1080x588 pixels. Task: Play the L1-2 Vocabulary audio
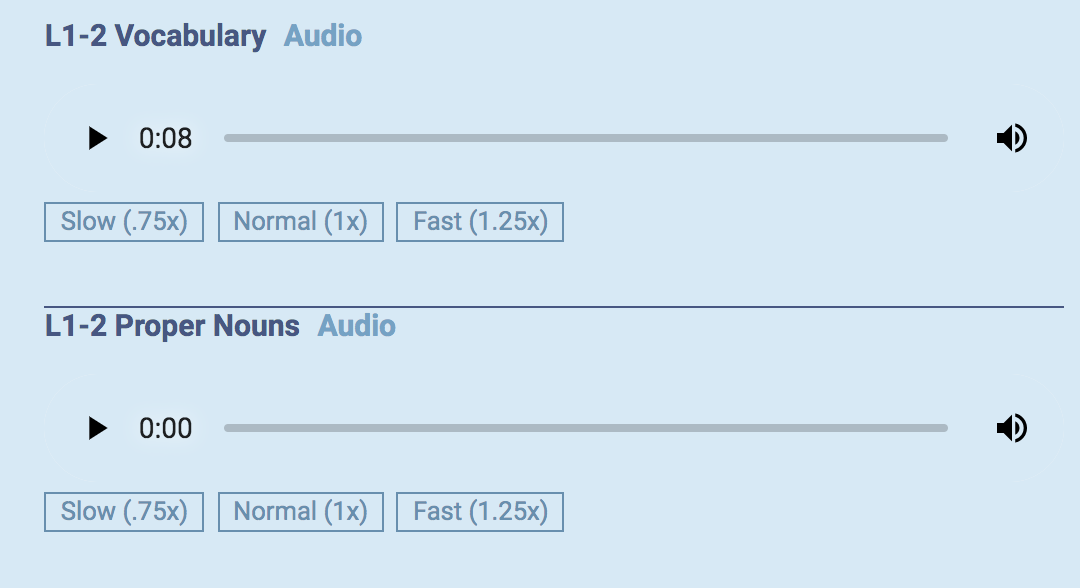[x=98, y=138]
